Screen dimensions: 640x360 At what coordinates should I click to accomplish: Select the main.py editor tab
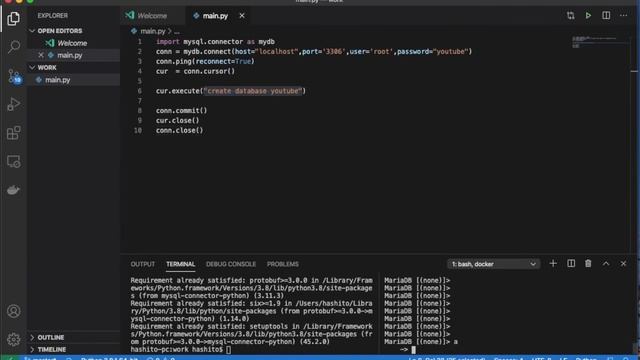[215, 16]
